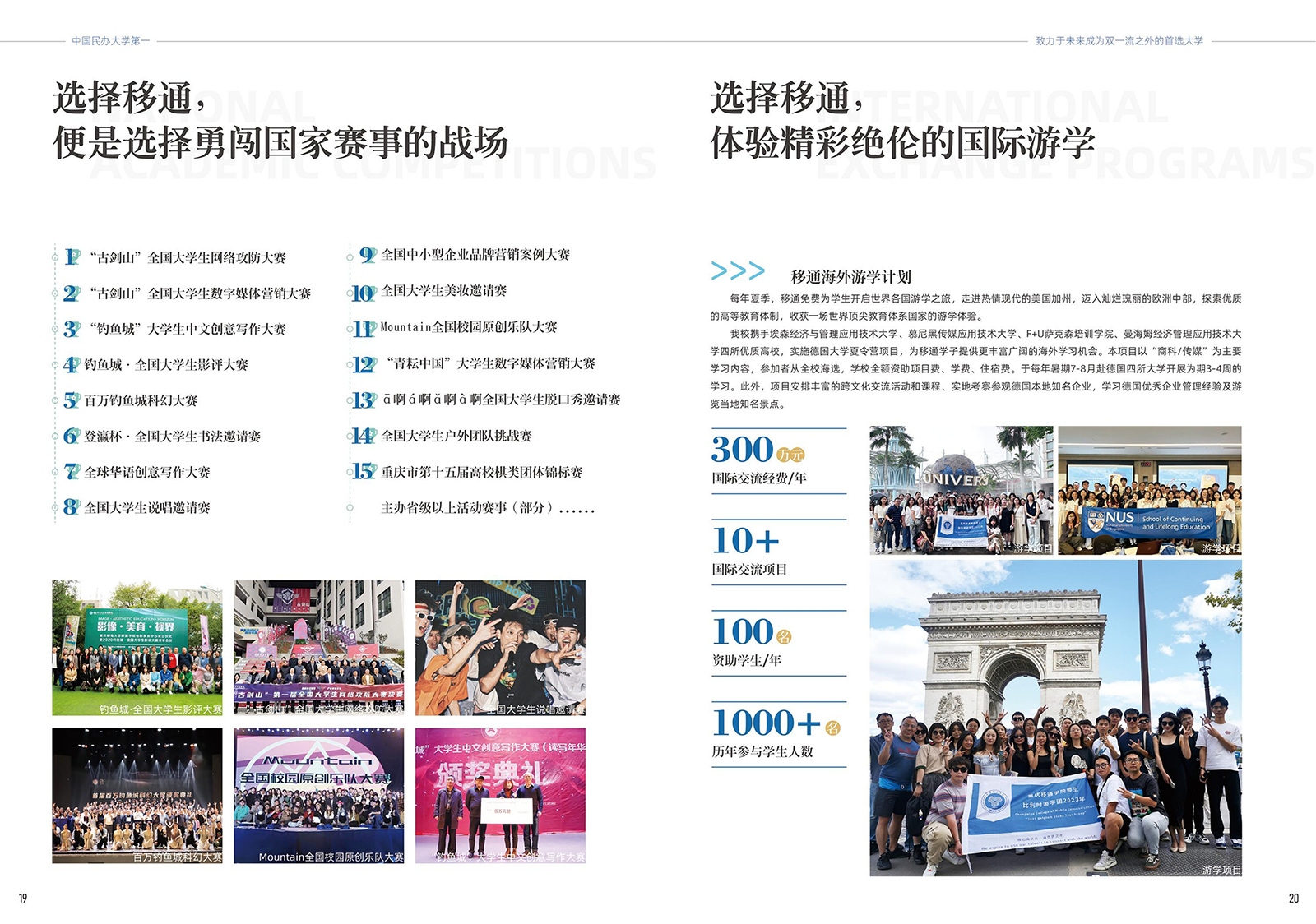Click the number 15 badge beside 高校棋类团体锦标赛

pos(364,472)
